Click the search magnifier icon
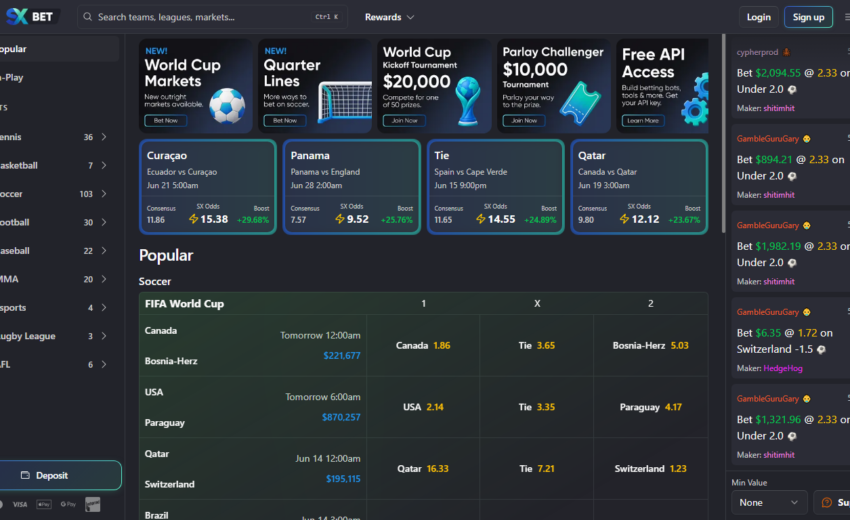The width and height of the screenshot is (850, 520). coord(87,17)
